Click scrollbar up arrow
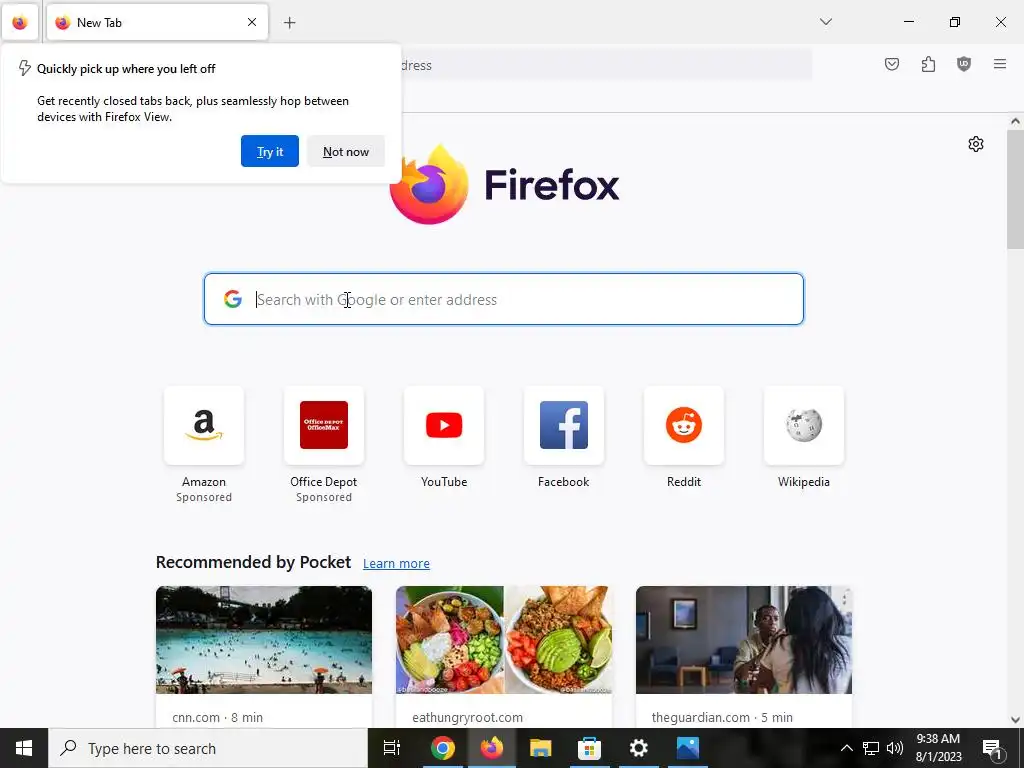1024x768 pixels. [x=1015, y=121]
